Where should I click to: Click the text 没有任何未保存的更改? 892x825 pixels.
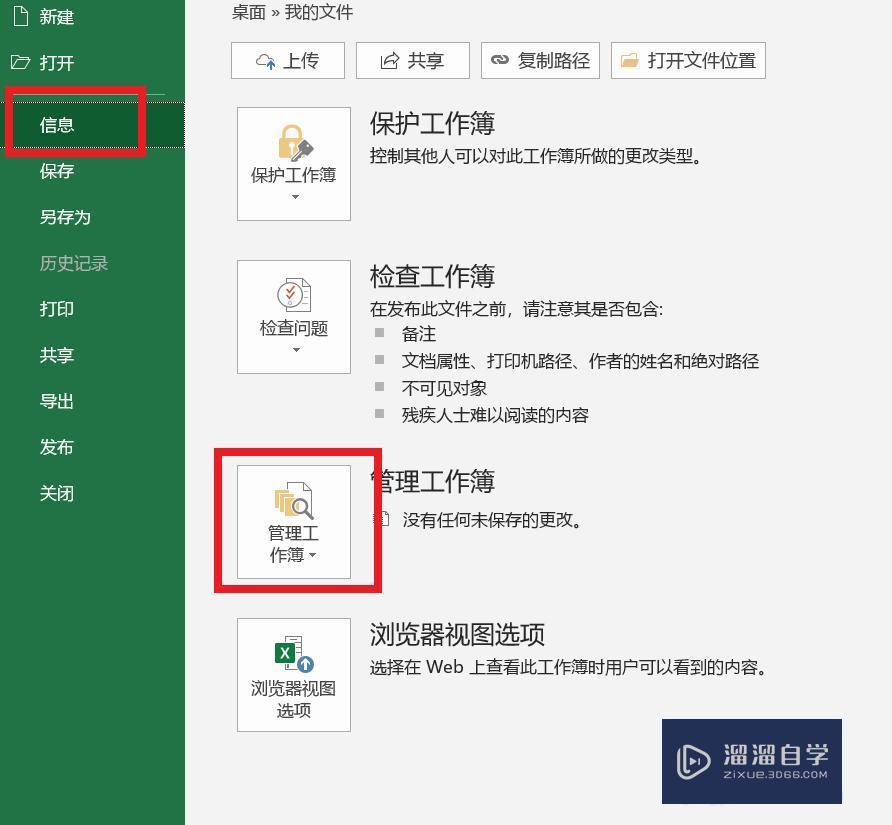(492, 519)
